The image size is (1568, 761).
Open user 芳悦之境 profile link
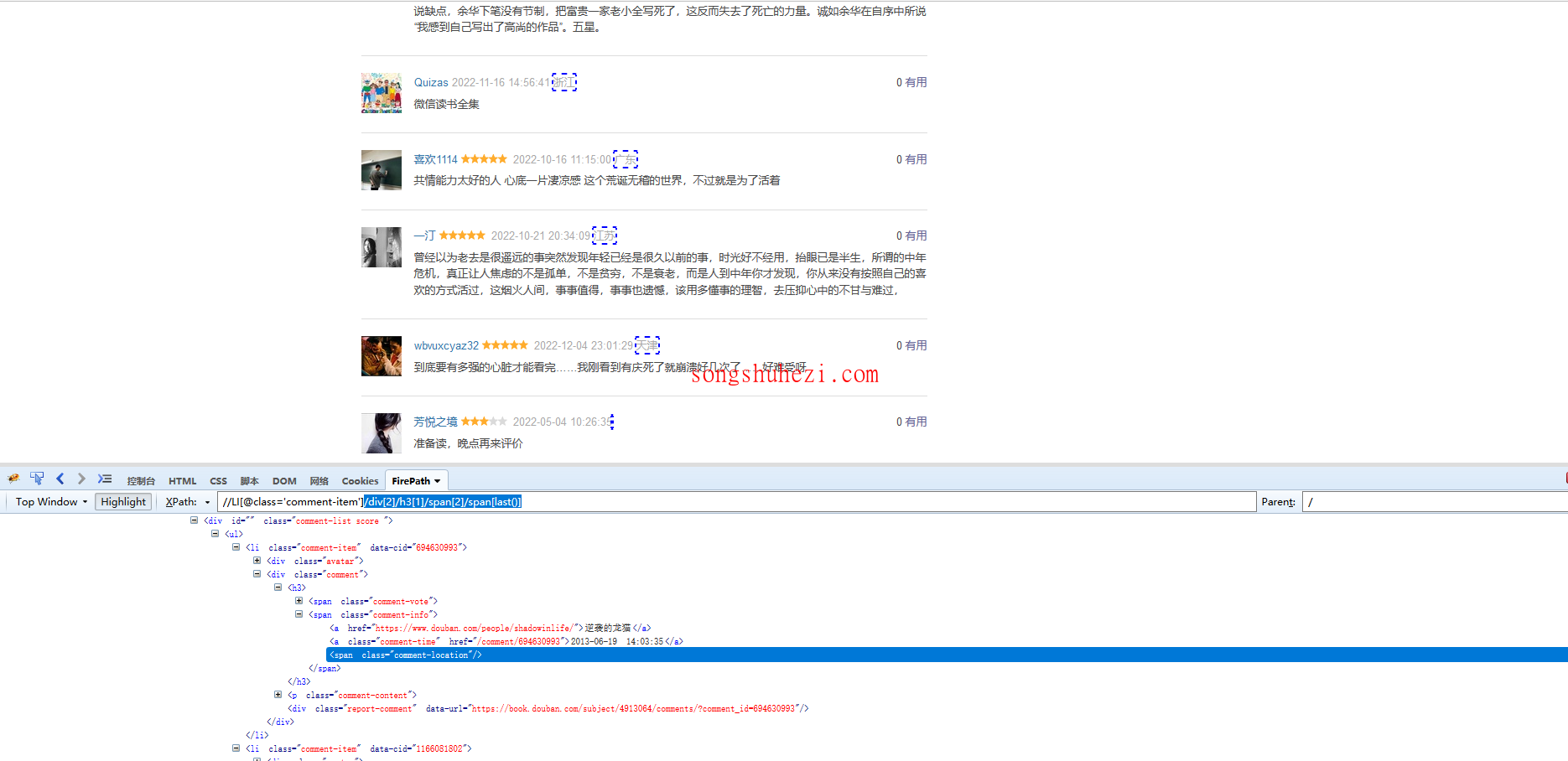[435, 422]
